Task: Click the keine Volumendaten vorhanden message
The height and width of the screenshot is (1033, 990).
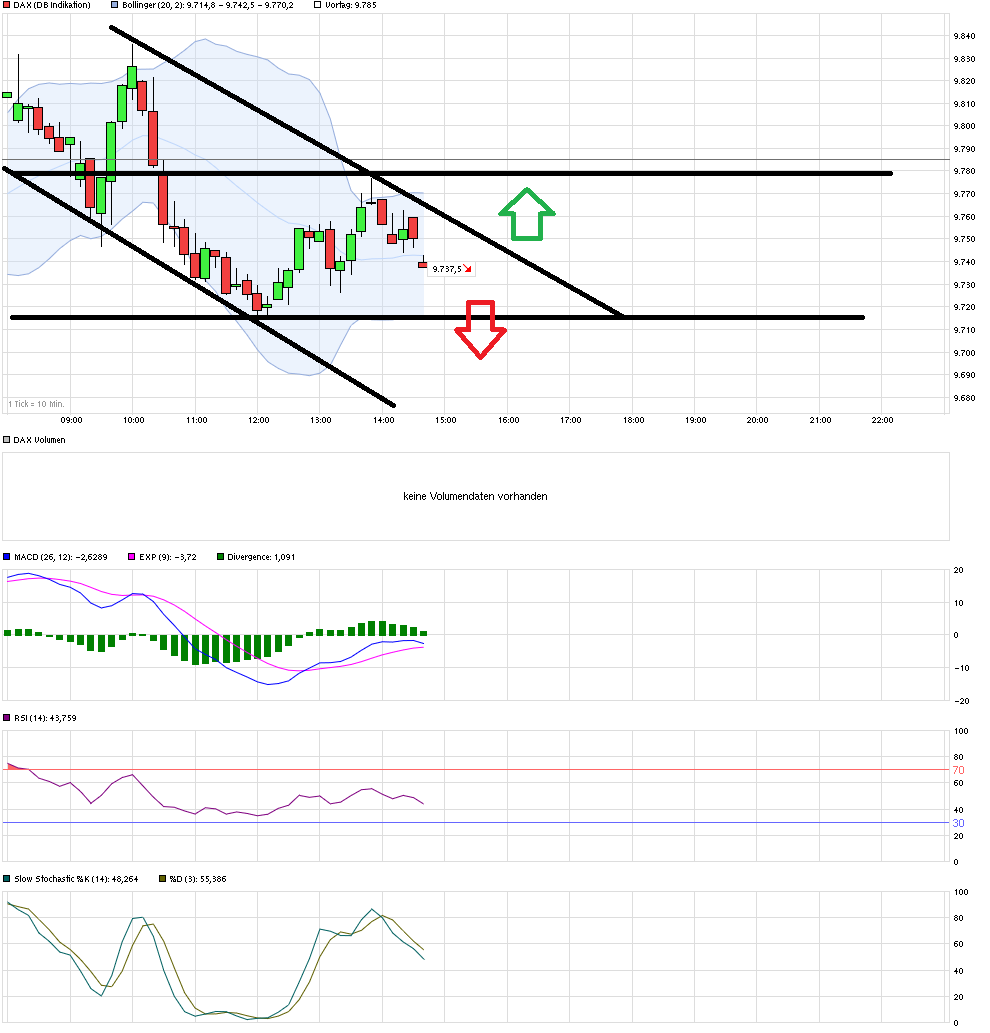Action: [475, 496]
